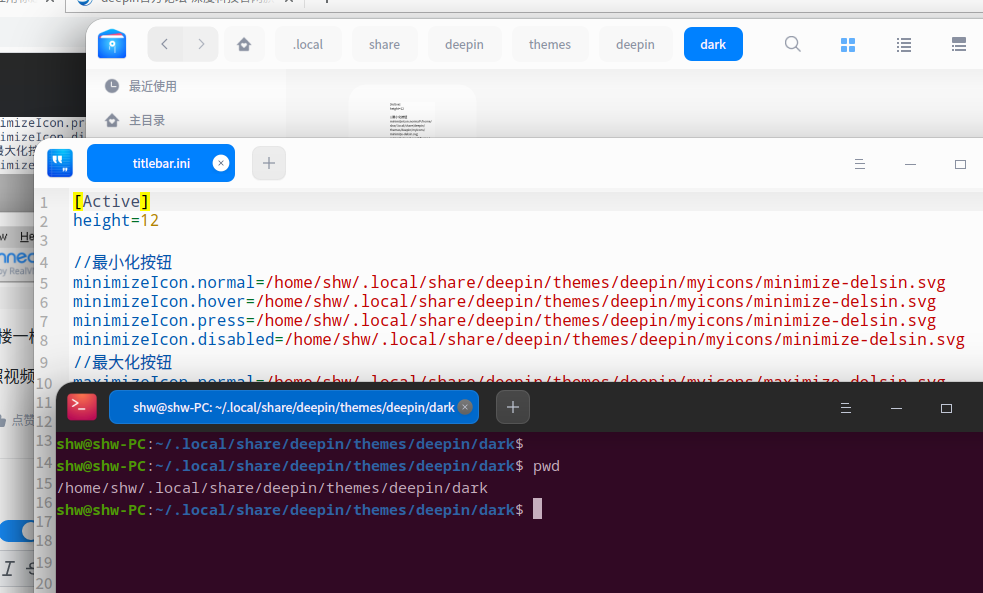The height and width of the screenshot is (593, 983).
Task: Select the share breadcrumb
Action: click(x=384, y=44)
